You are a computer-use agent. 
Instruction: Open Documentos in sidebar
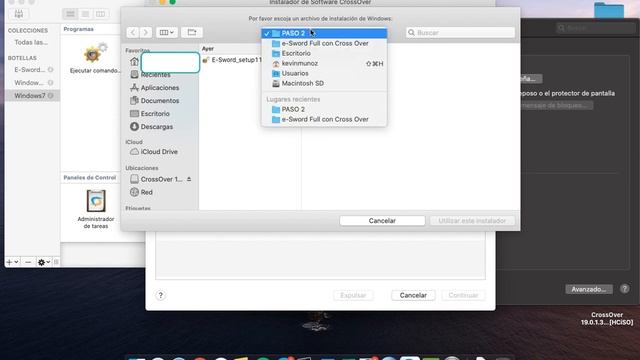pos(155,101)
